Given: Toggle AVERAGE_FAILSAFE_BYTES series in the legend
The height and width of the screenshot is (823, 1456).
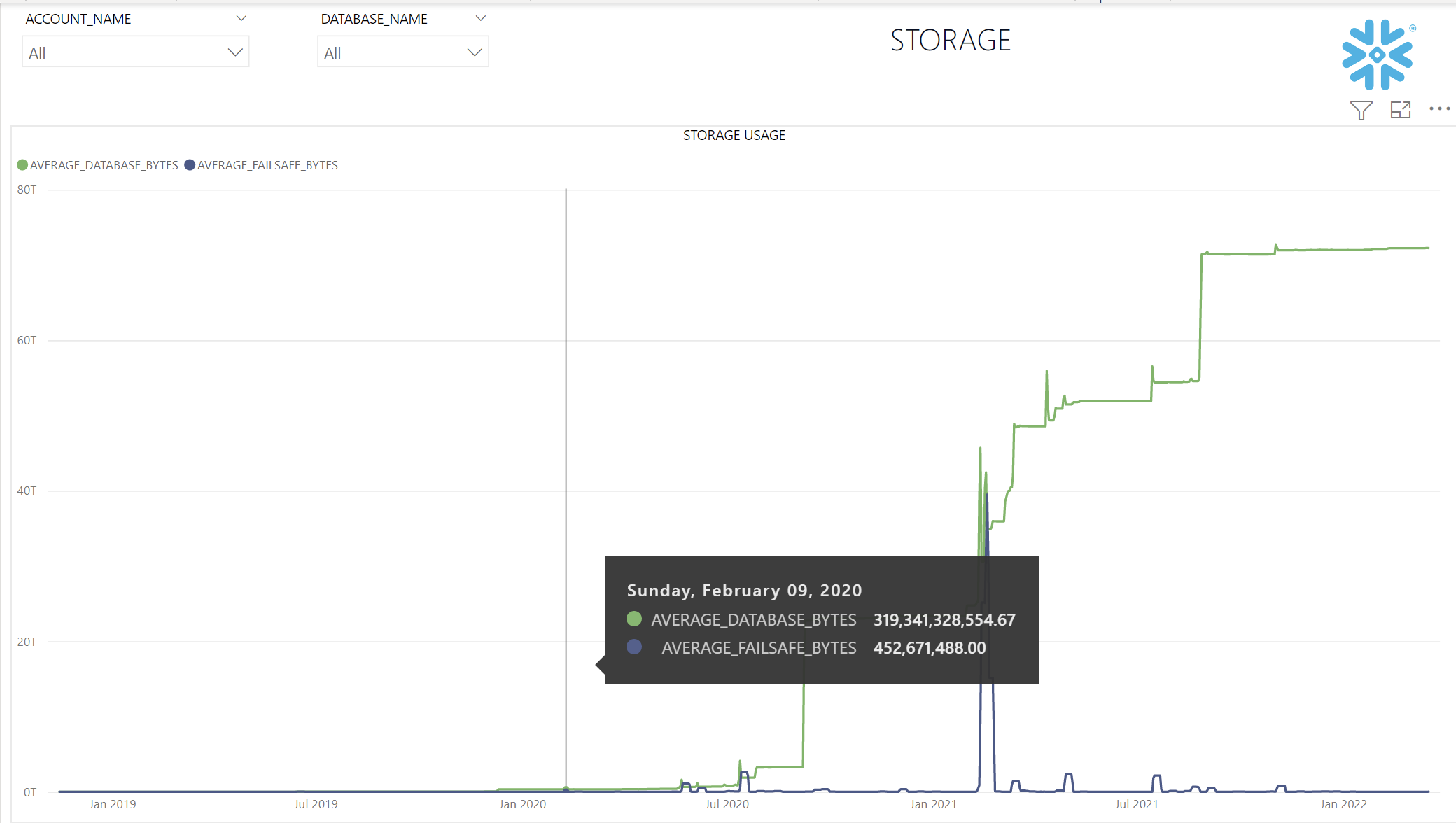Looking at the screenshot, I should (x=267, y=164).
